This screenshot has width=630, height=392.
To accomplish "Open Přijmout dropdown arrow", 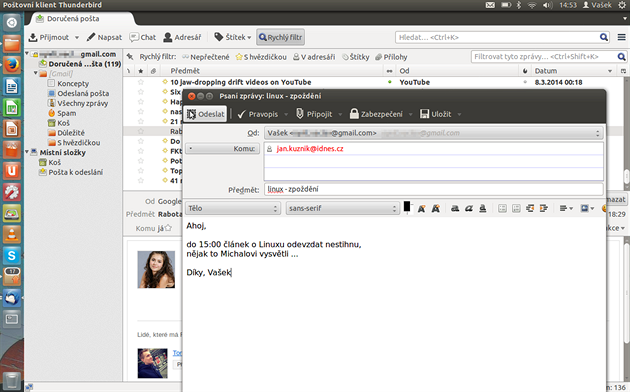I will pyautogui.click(x=77, y=38).
